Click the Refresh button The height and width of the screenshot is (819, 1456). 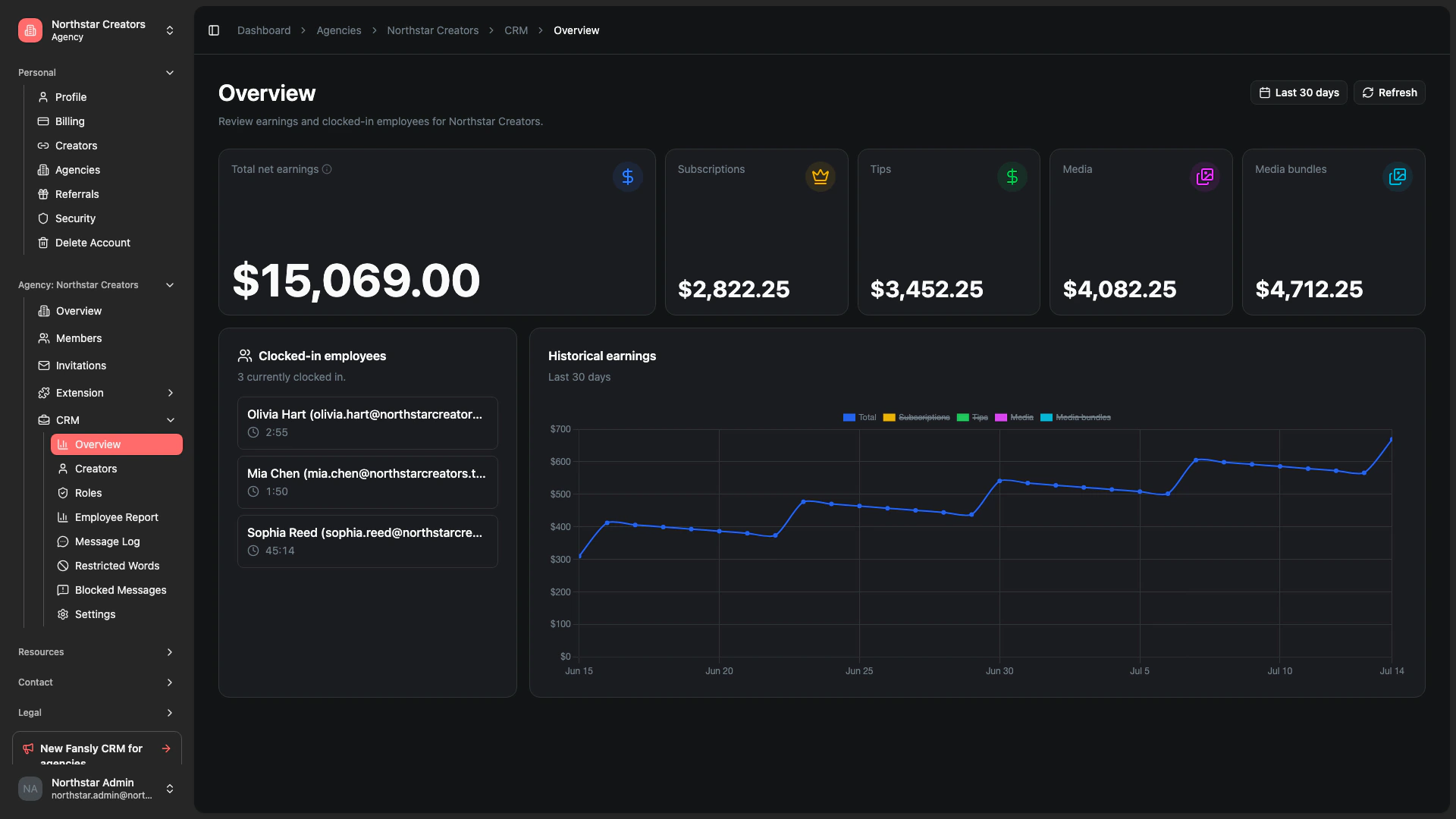point(1389,93)
